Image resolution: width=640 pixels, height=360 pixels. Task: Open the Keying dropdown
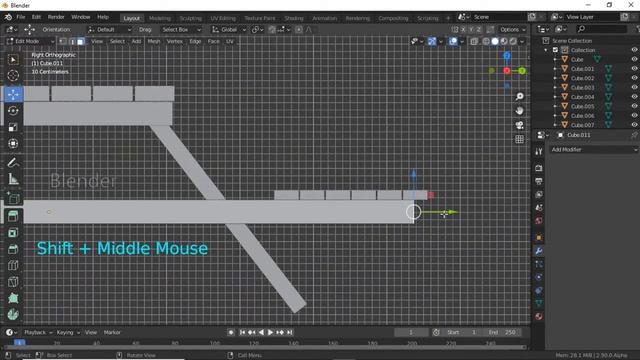(x=68, y=332)
